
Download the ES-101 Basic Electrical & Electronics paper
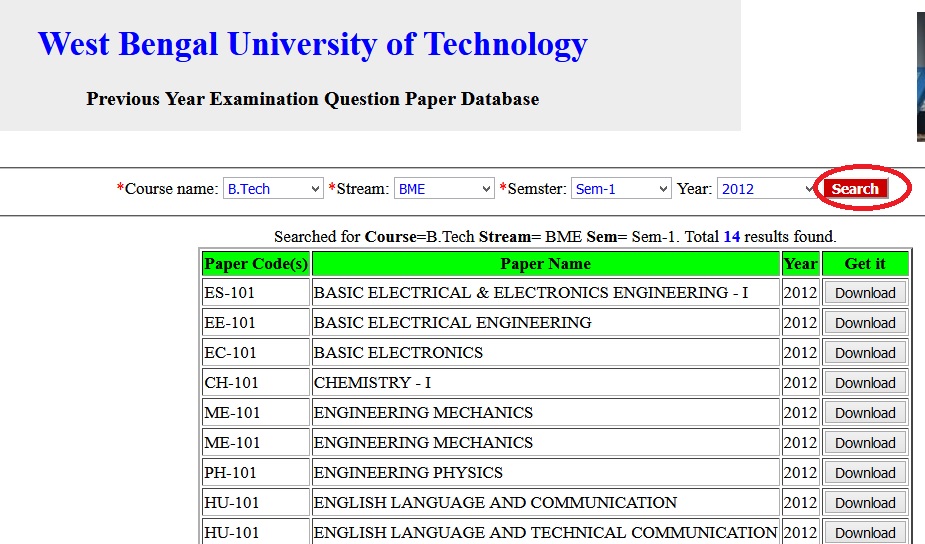865,293
